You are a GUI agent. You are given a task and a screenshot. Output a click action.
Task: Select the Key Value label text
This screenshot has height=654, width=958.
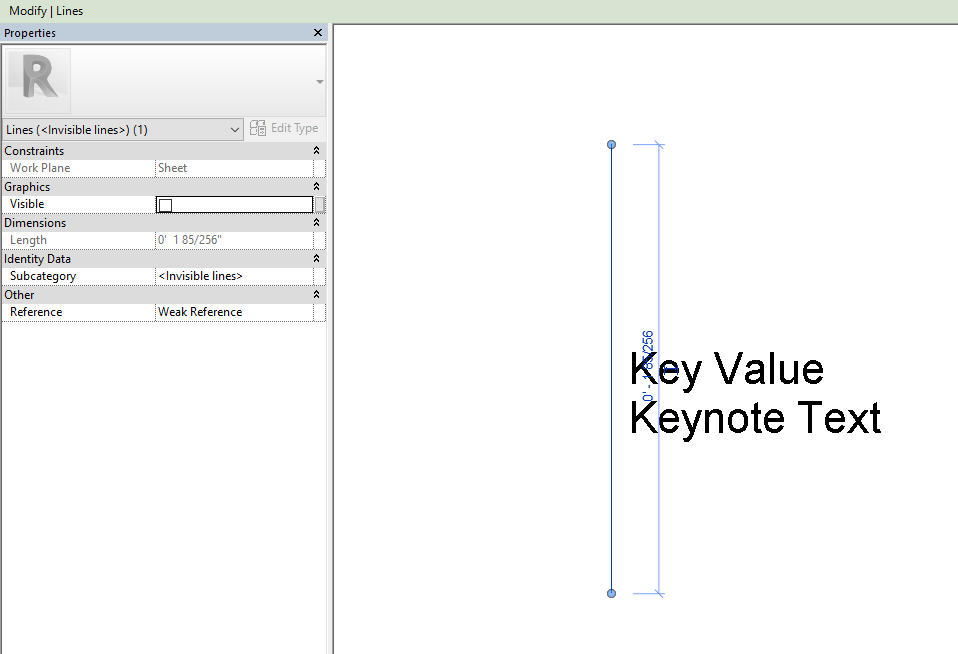click(x=726, y=369)
